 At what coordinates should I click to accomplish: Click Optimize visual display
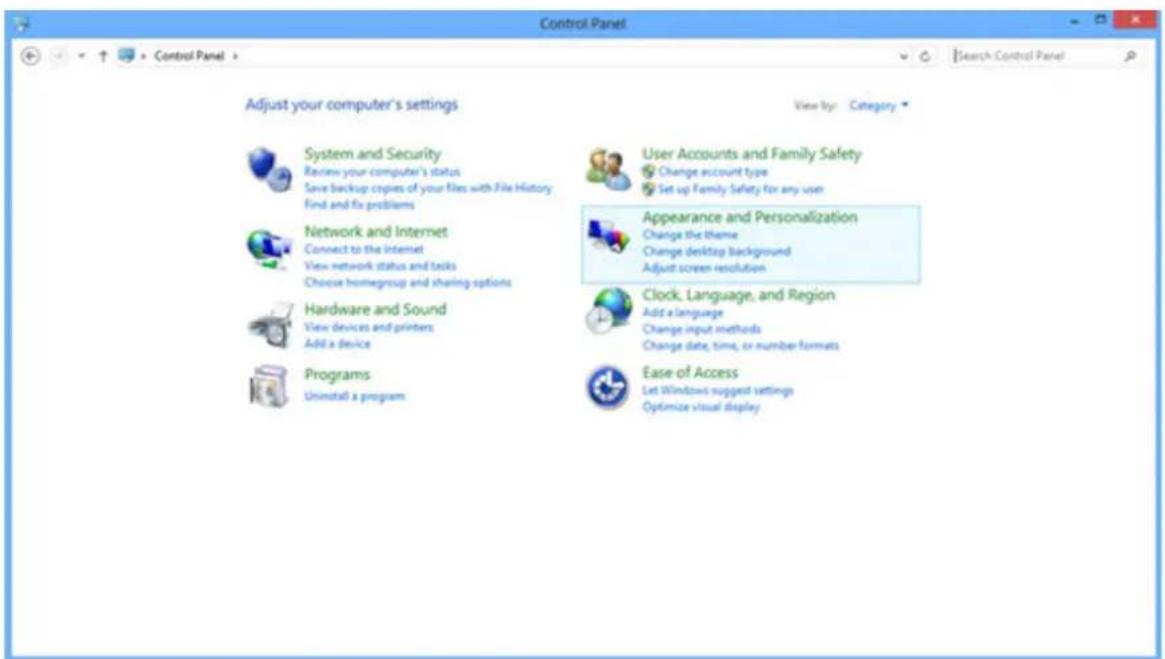(x=701, y=406)
